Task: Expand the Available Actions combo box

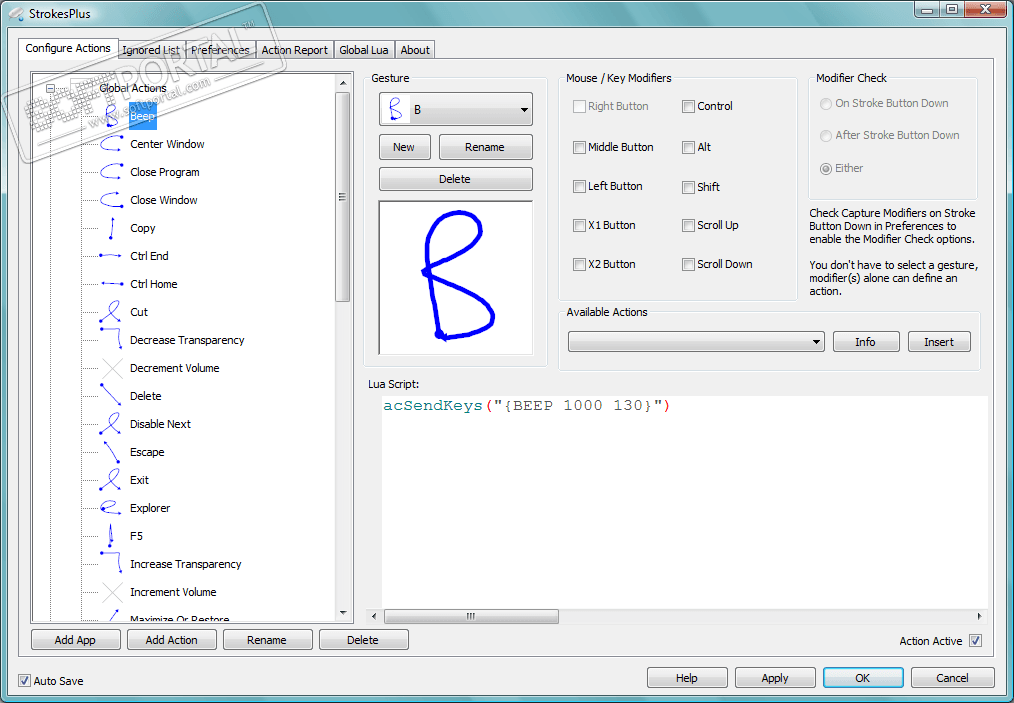Action: 696,341
